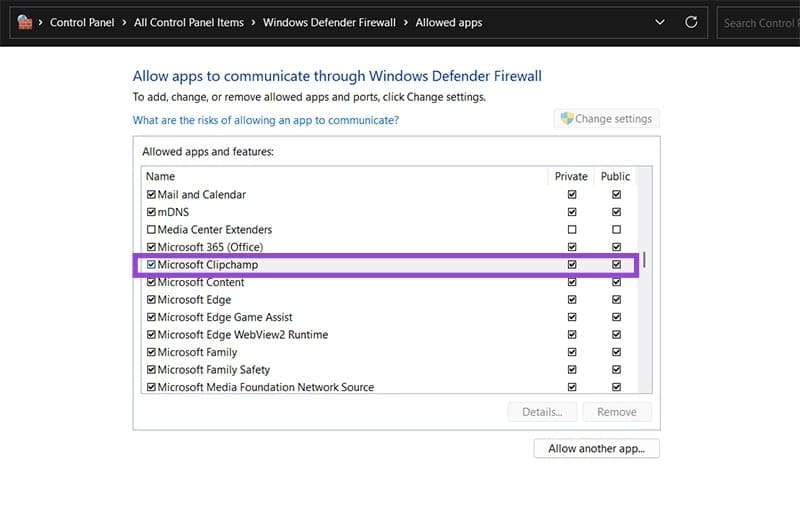Enable Public checkbox for Media Center Extenders
The width and height of the screenshot is (800, 526).
coord(616,230)
